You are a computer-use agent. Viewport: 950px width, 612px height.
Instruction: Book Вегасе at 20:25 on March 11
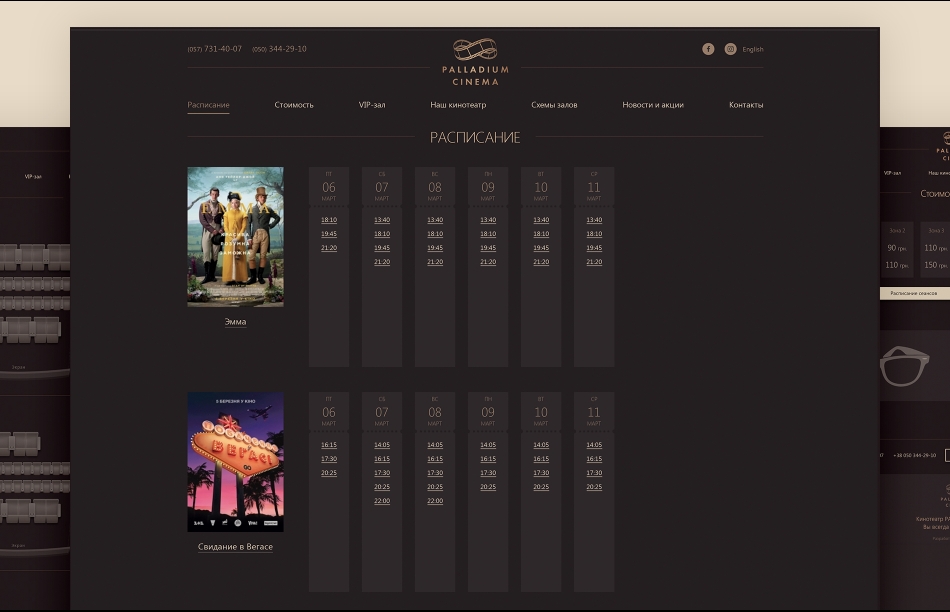click(594, 487)
